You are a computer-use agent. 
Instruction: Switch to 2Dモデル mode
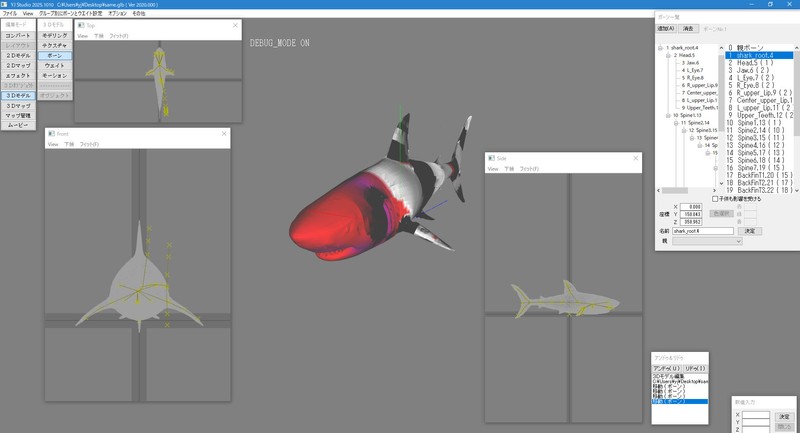(x=18, y=56)
